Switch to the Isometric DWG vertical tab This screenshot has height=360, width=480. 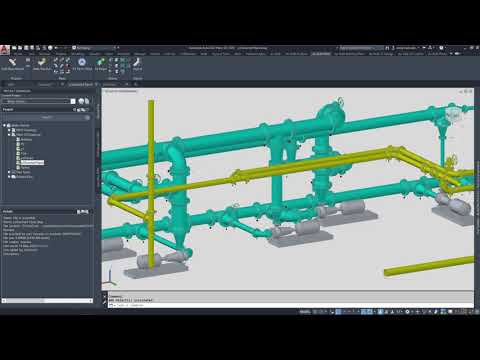pyautogui.click(x=98, y=178)
